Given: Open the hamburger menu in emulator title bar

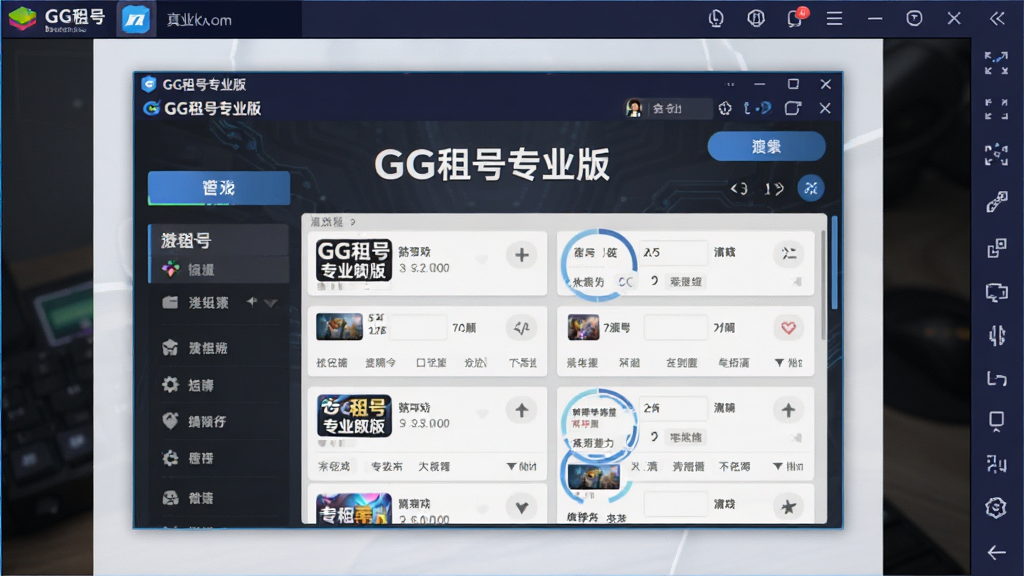Looking at the screenshot, I should coord(834,18).
